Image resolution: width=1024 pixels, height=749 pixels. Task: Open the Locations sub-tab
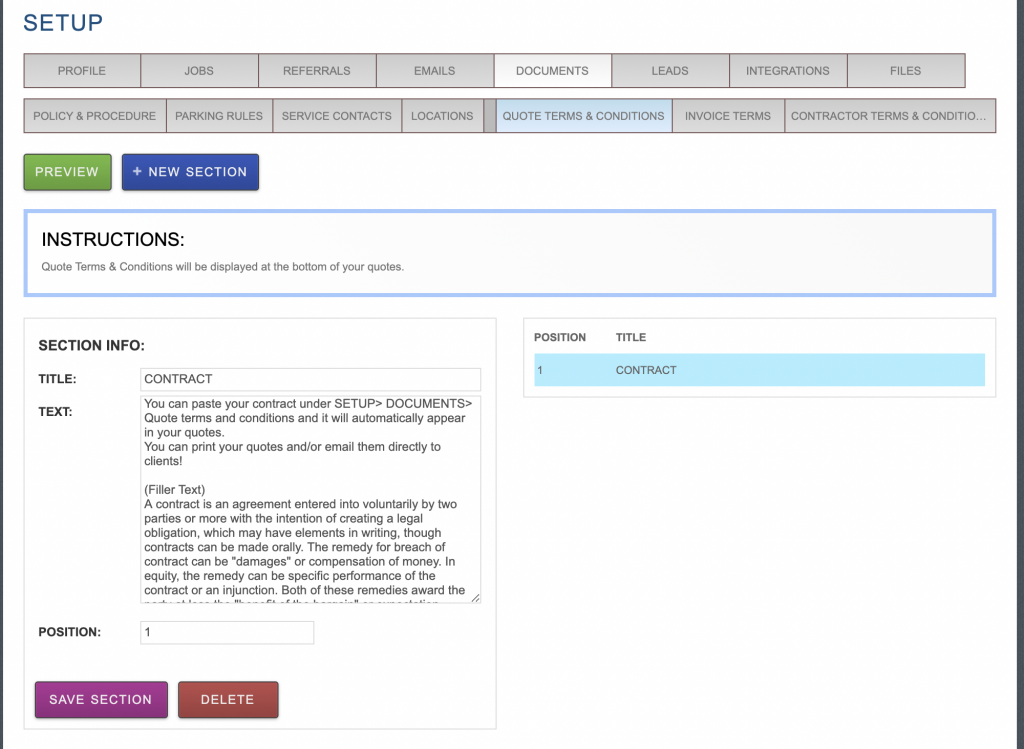click(x=442, y=116)
